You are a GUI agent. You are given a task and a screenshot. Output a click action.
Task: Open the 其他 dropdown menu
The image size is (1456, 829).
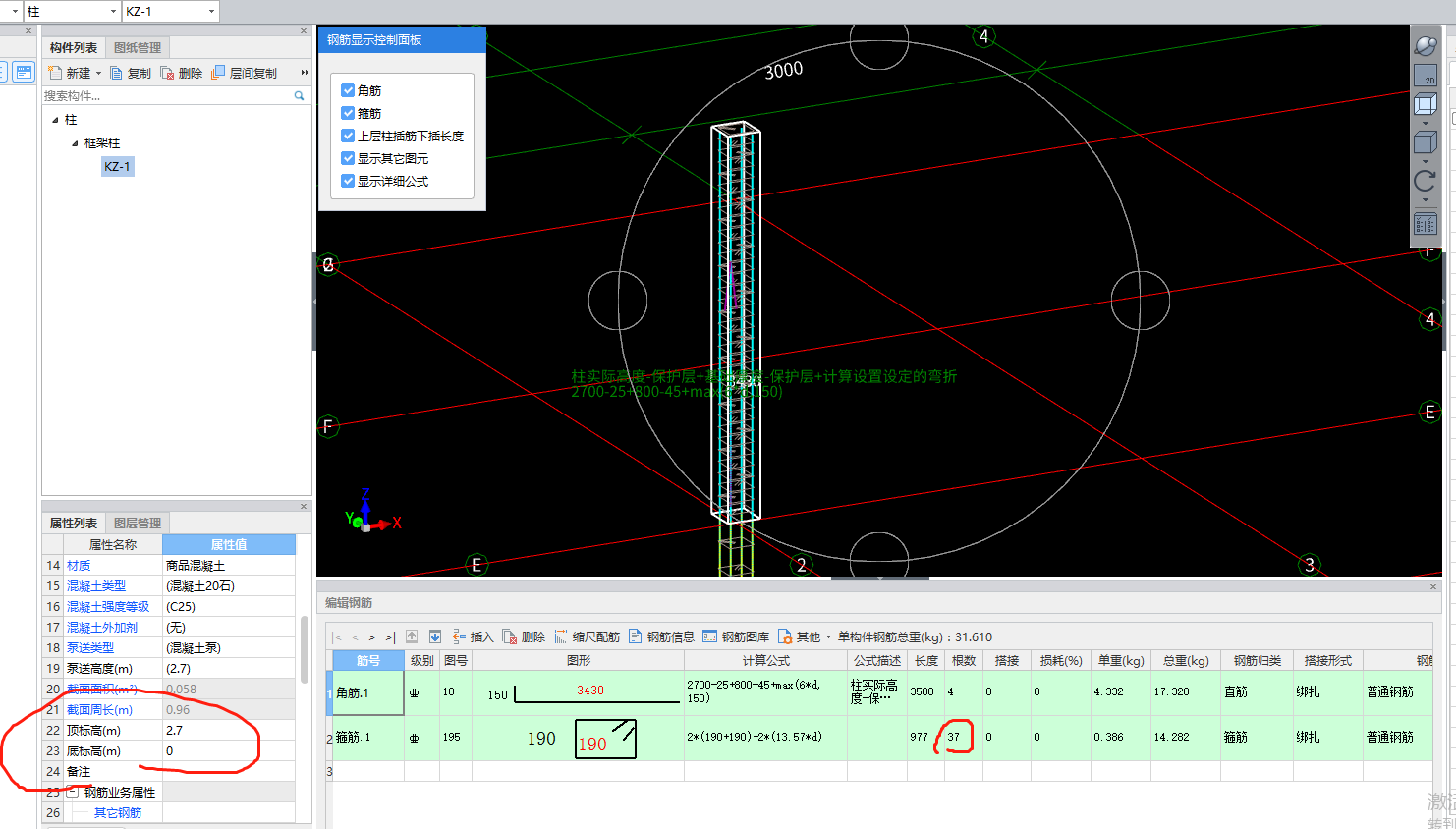[805, 636]
